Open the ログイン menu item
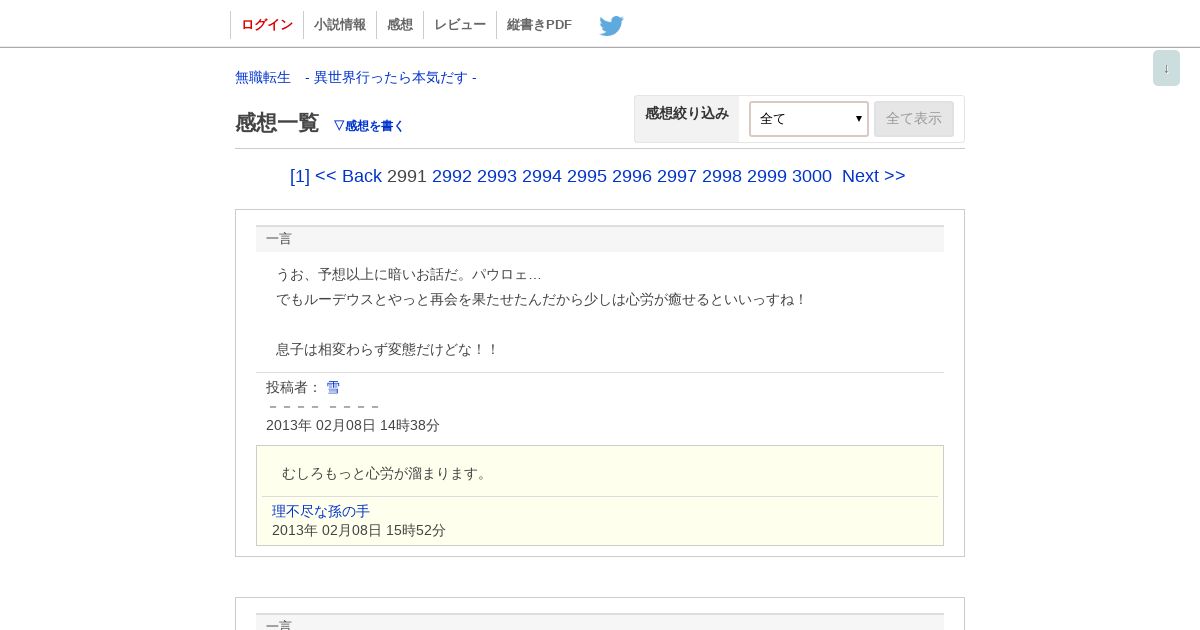 267,25
